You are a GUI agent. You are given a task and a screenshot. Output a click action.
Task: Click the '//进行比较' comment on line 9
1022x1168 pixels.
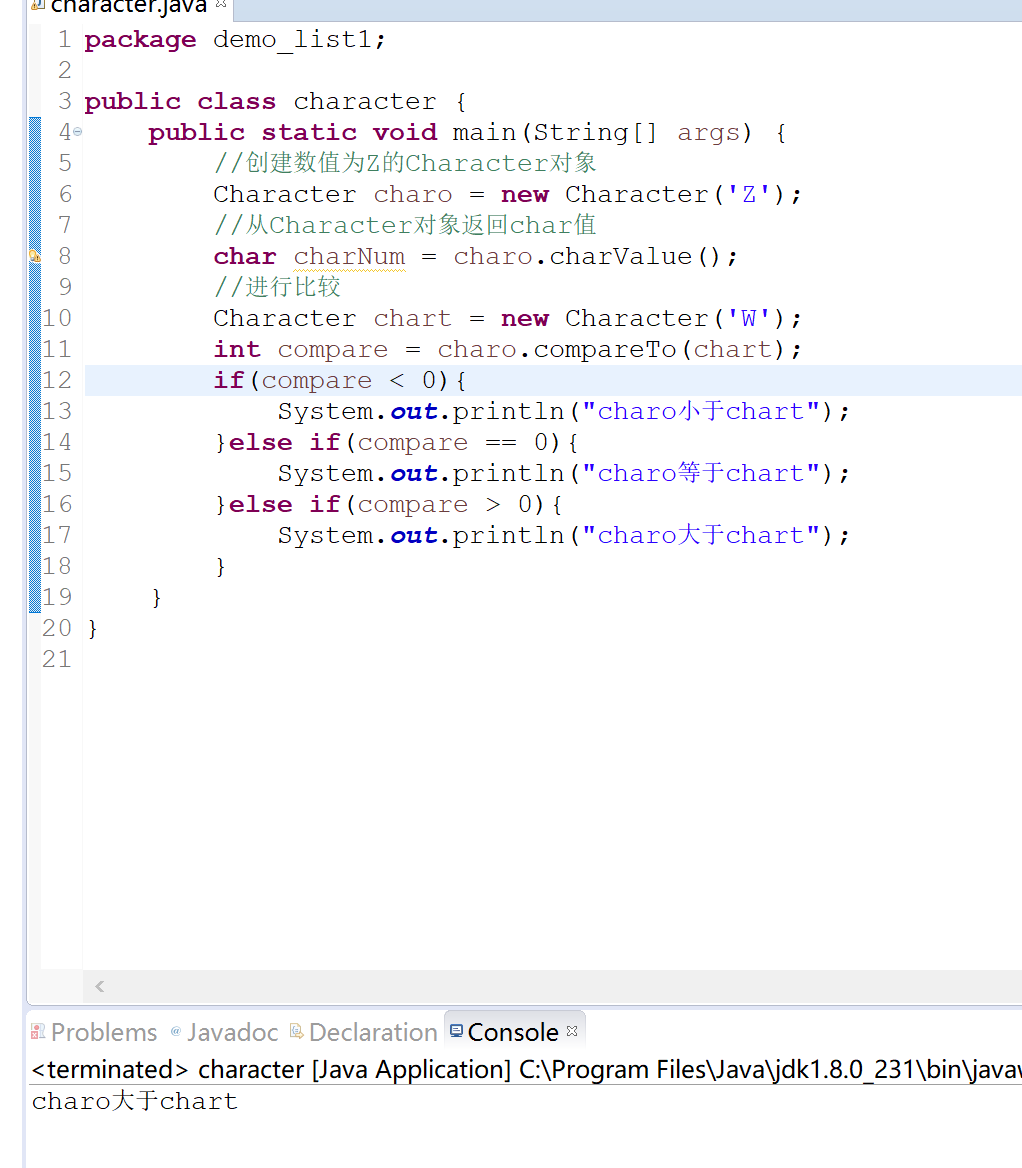coord(277,287)
